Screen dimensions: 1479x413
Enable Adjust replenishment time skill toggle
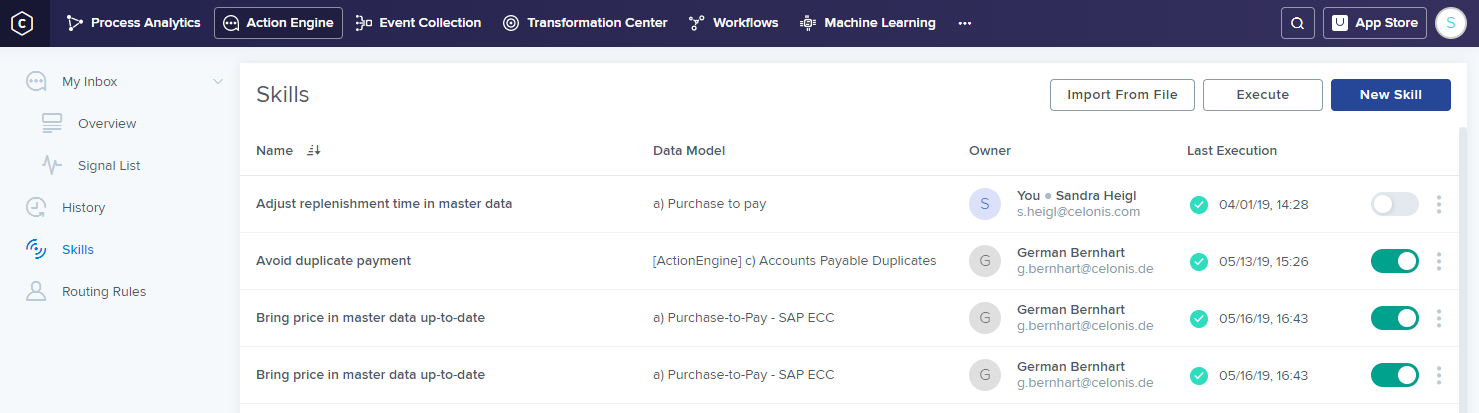1395,204
